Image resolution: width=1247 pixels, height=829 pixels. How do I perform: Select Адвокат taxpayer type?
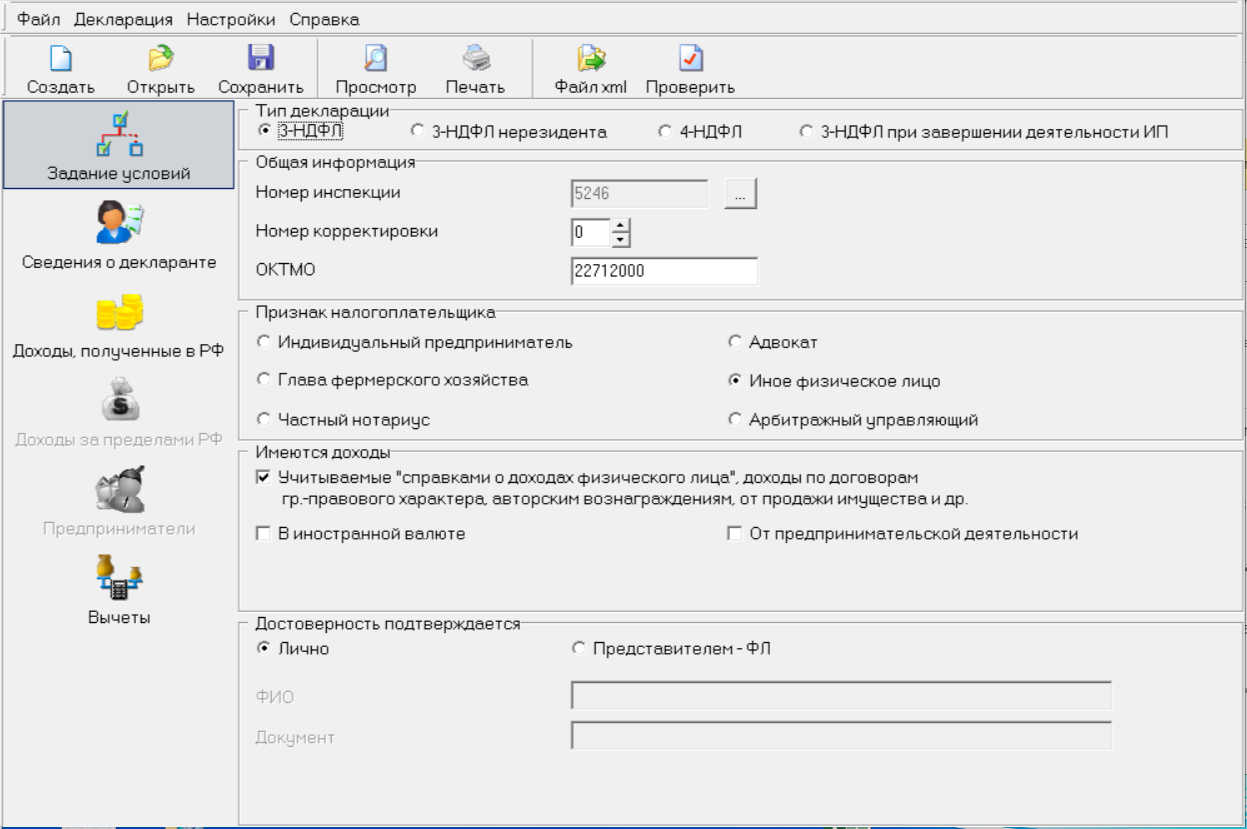pos(735,343)
